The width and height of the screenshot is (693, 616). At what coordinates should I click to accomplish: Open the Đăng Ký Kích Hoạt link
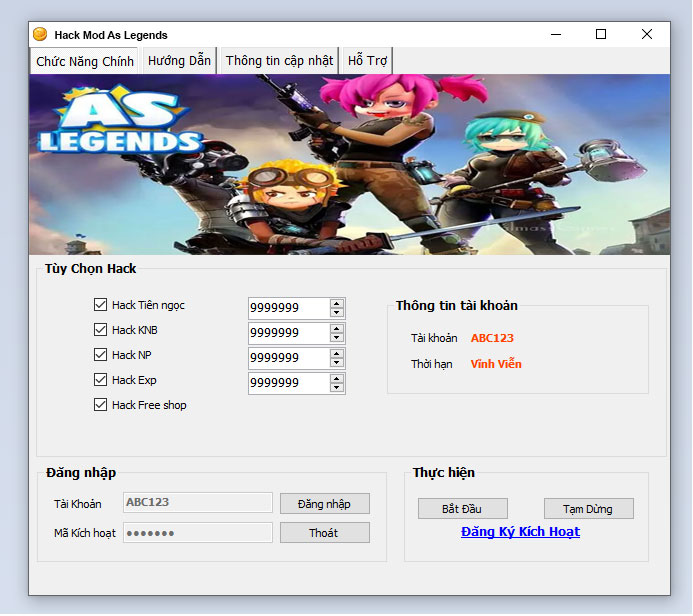520,532
